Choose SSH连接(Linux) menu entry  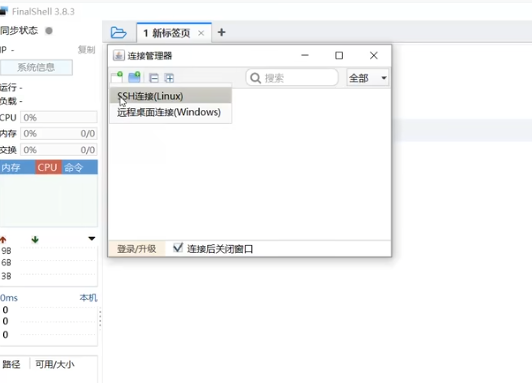pyautogui.click(x=171, y=96)
